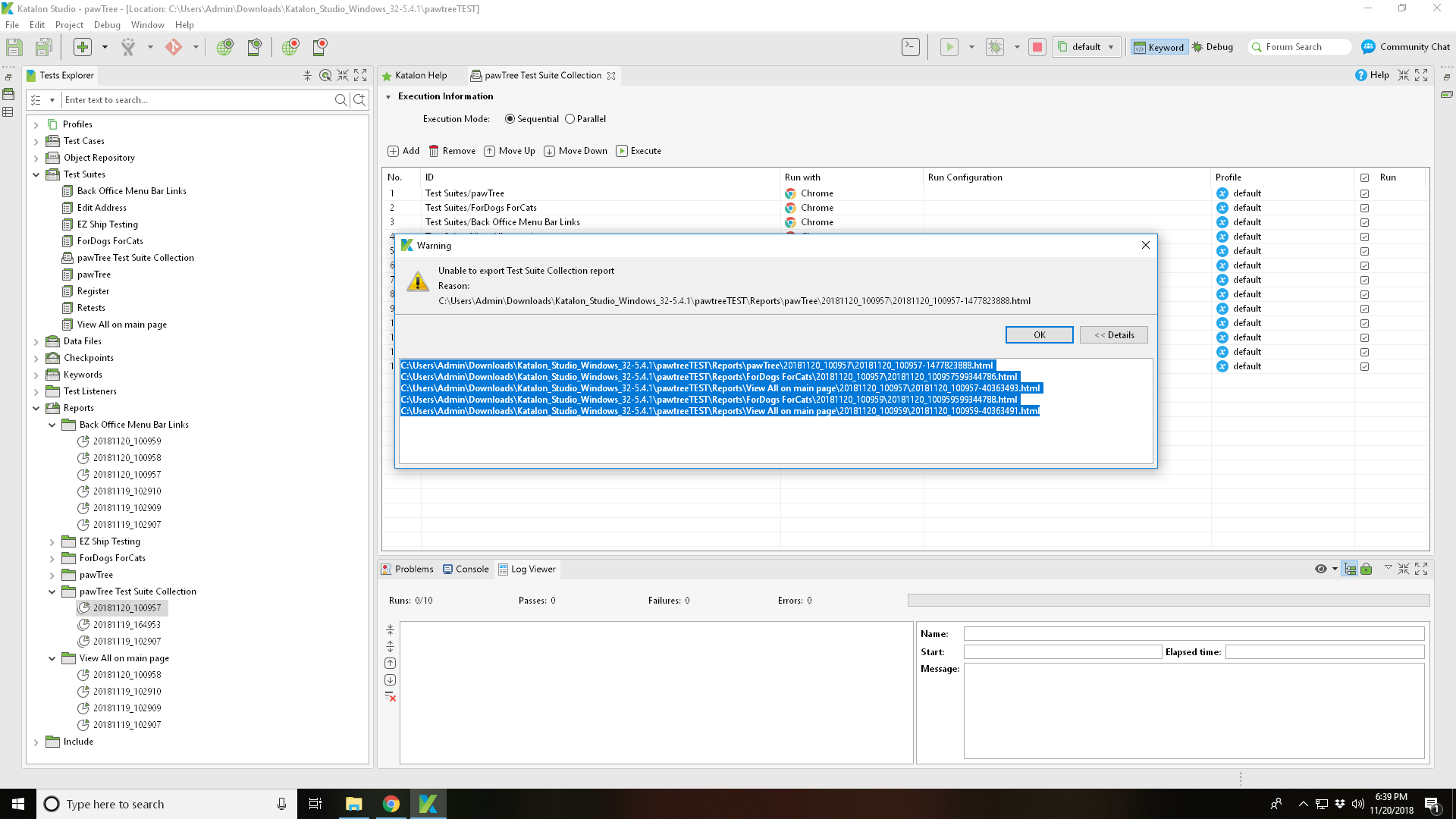Click OK in the Warning dialog
The height and width of the screenshot is (819, 1456).
pyautogui.click(x=1039, y=335)
